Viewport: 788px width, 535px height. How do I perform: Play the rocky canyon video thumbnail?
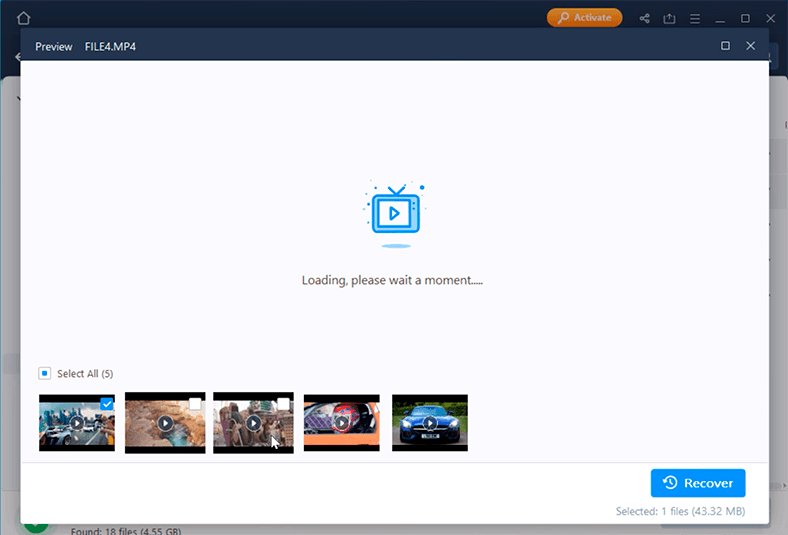tap(165, 423)
